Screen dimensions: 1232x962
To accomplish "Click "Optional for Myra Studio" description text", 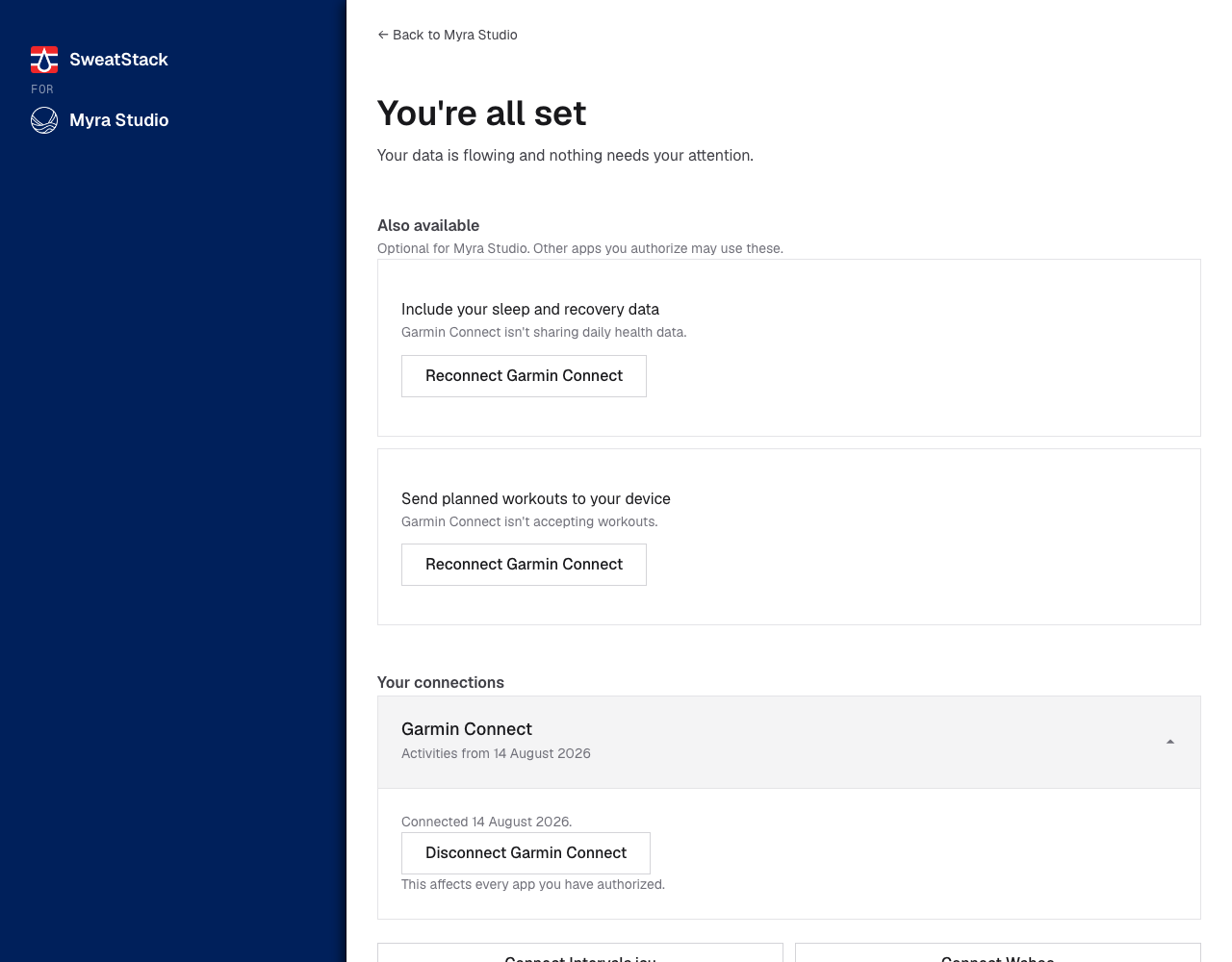I will (x=580, y=248).
